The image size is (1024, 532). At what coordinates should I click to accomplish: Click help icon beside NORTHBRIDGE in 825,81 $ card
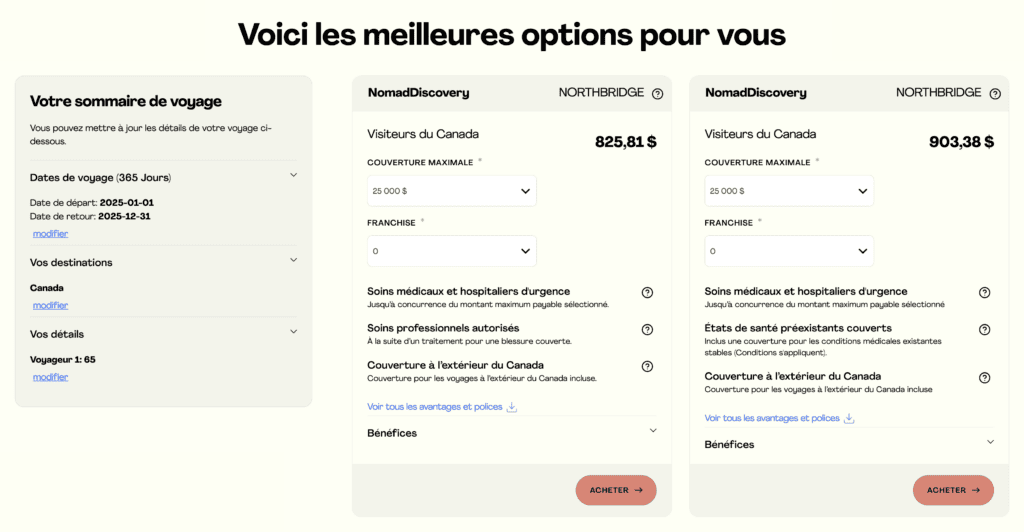pyautogui.click(x=657, y=94)
